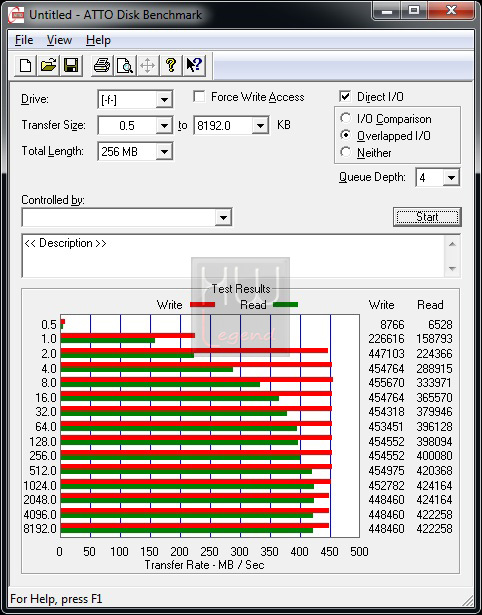This screenshot has height=615, width=482.
Task: Click the red write bar for 1.0 KB
Action: click(128, 336)
